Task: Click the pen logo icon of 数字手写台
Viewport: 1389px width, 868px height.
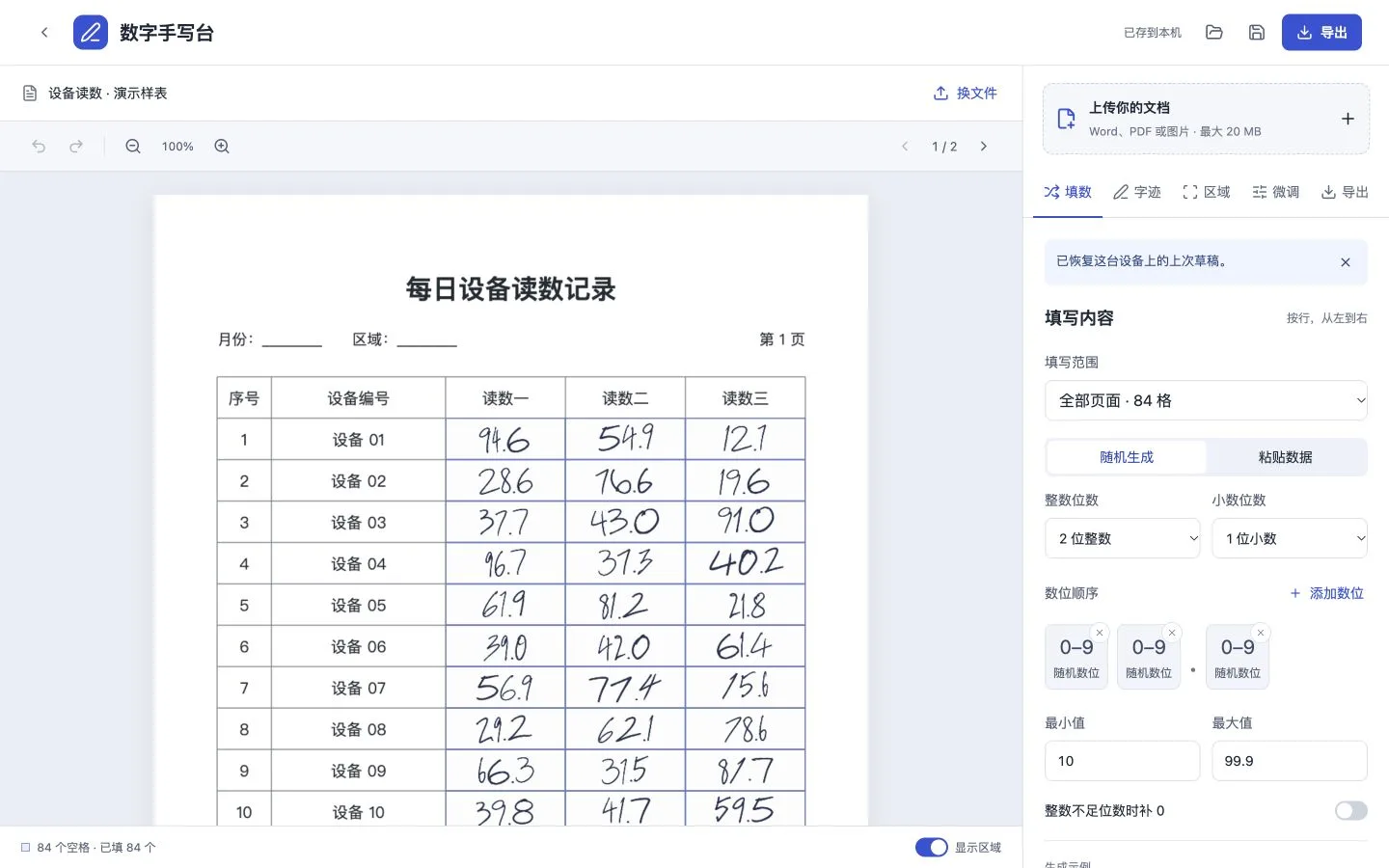Action: (91, 33)
